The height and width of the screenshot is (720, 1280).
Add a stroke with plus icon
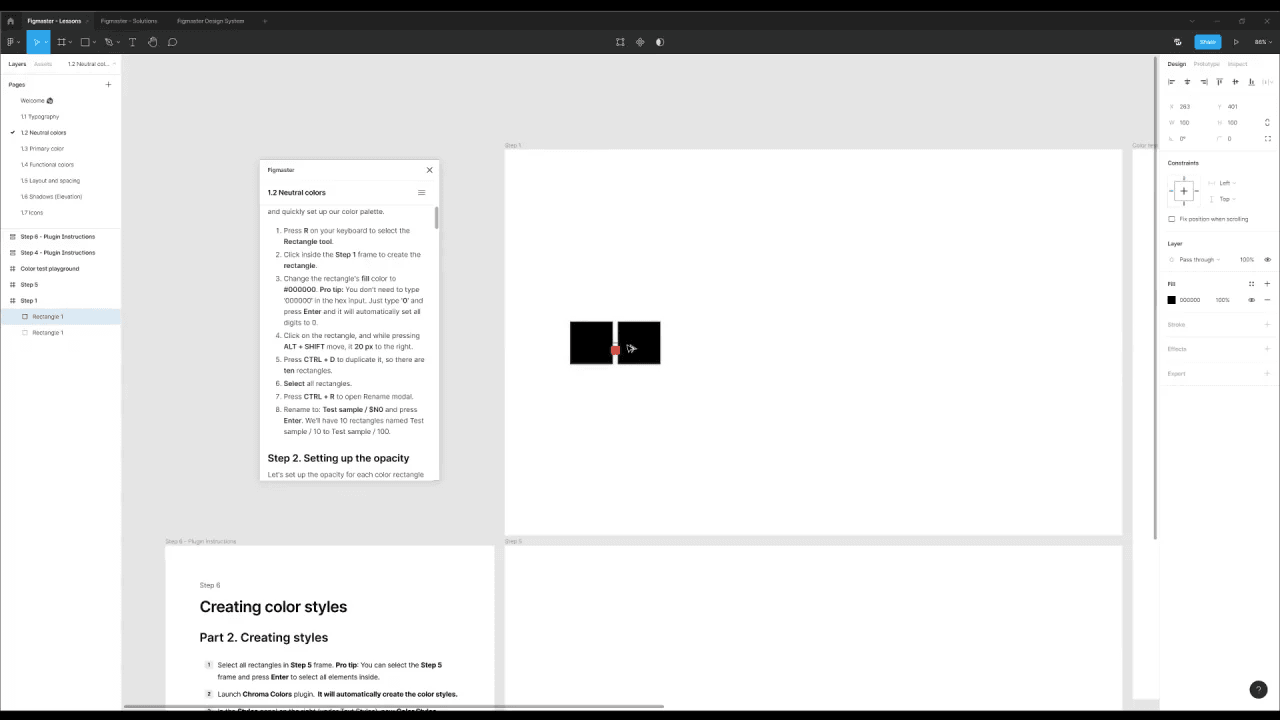(1267, 324)
